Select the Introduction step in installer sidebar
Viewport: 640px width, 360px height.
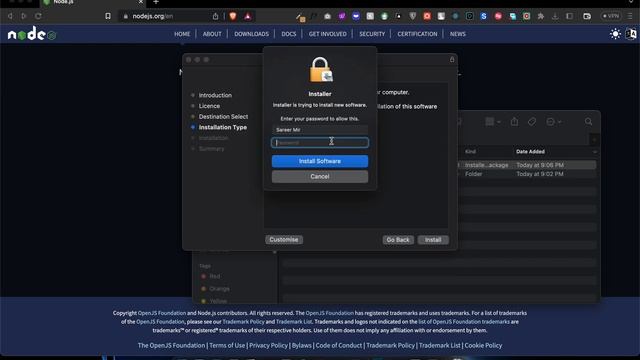[215, 95]
